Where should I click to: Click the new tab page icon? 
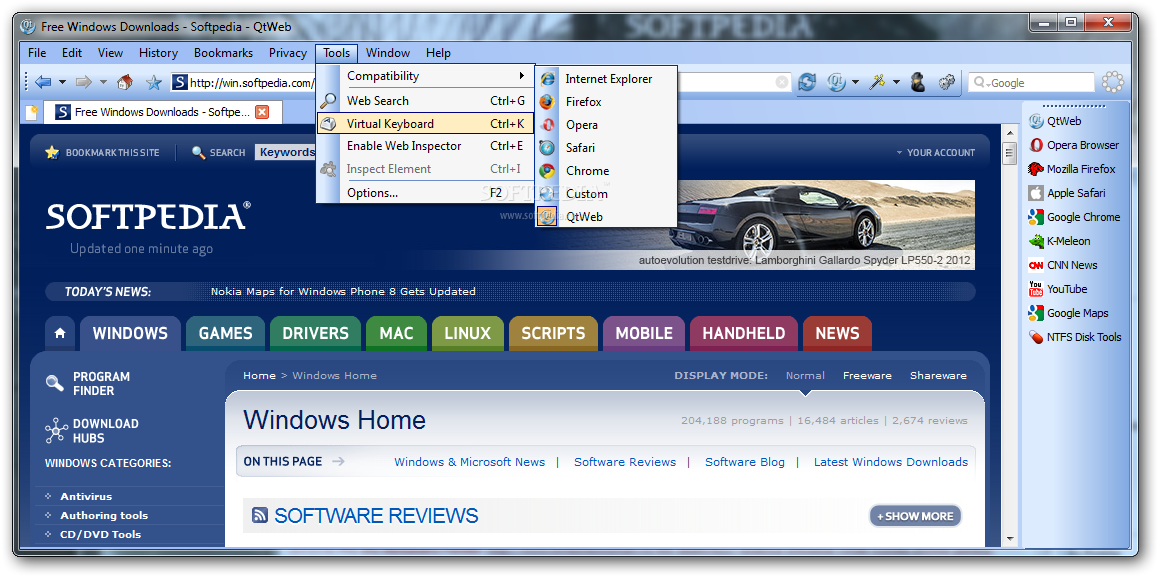click(32, 112)
